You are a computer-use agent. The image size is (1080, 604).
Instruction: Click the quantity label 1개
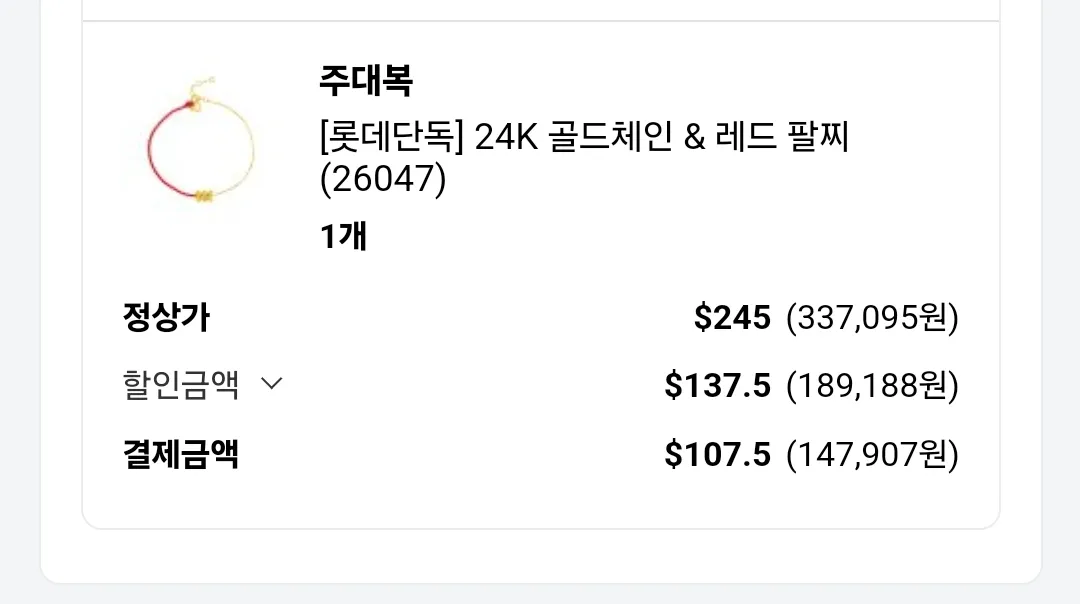click(344, 237)
